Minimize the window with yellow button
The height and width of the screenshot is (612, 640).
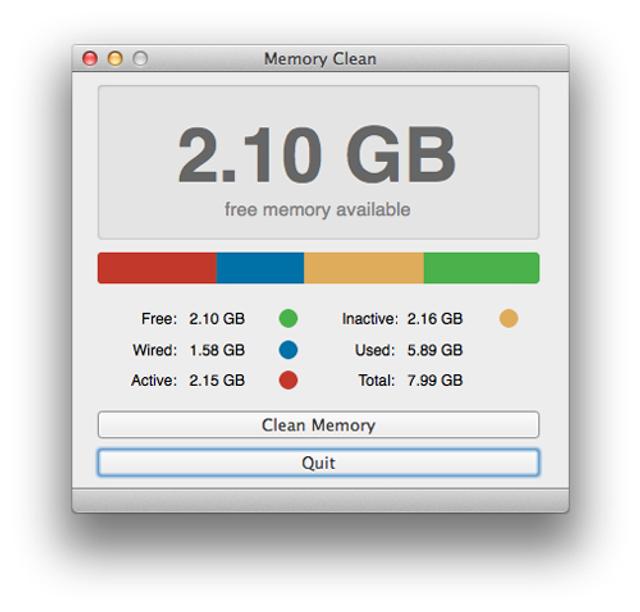(x=115, y=59)
